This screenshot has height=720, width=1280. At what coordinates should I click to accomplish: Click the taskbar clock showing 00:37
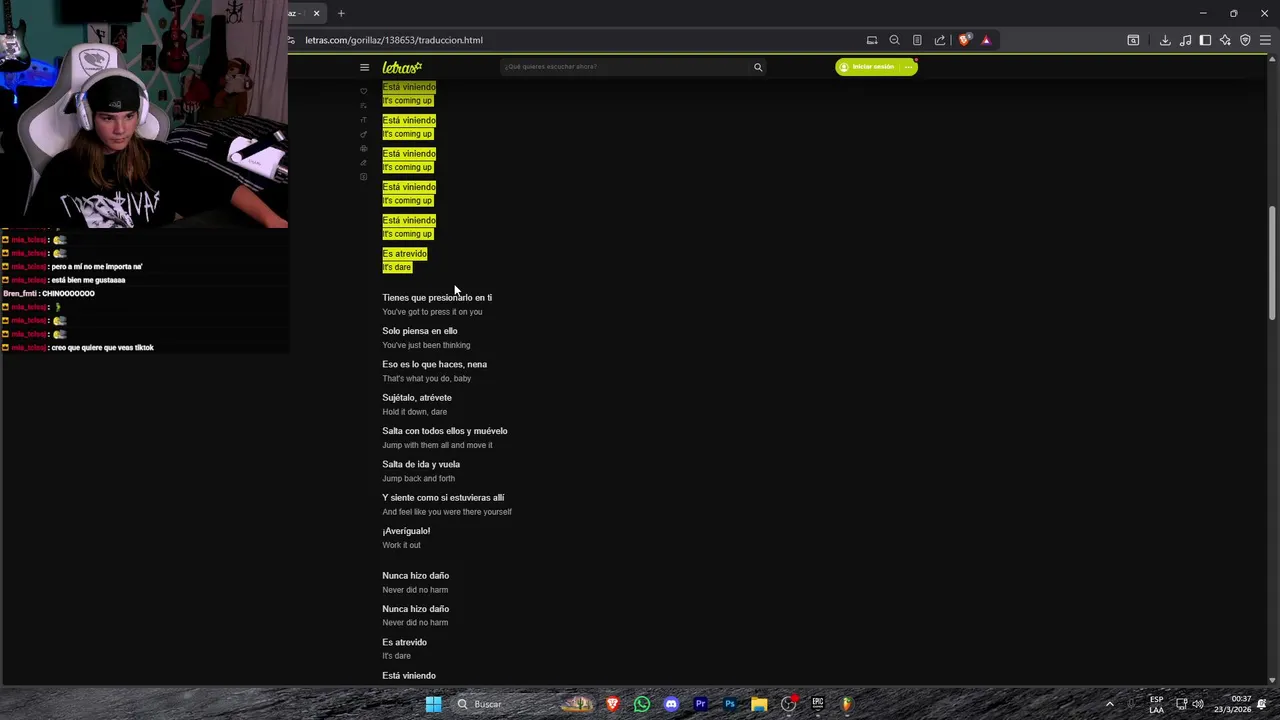pyautogui.click(x=1233, y=704)
